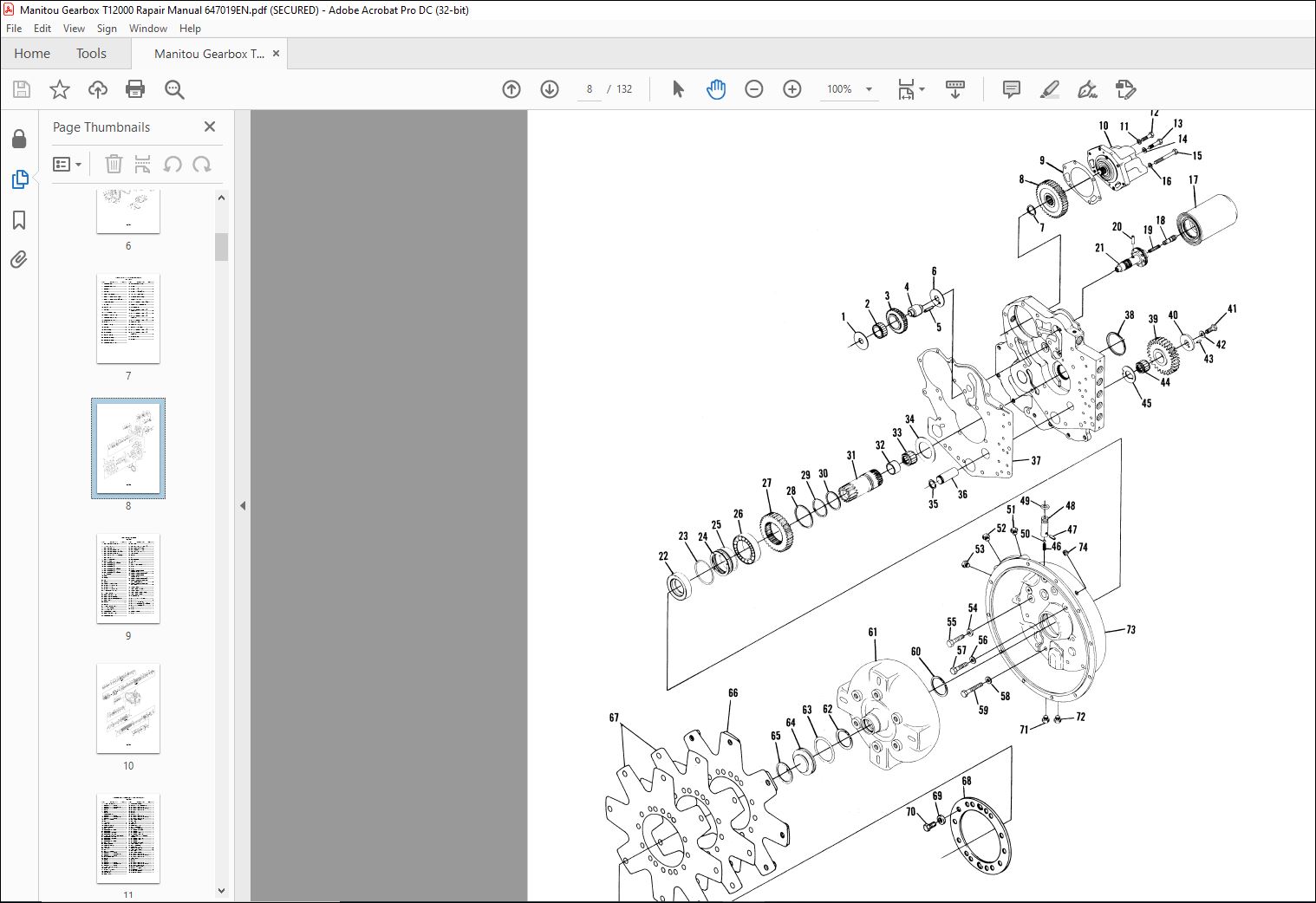The image size is (1316, 903).
Task: Click the page number input field
Action: pos(590,89)
